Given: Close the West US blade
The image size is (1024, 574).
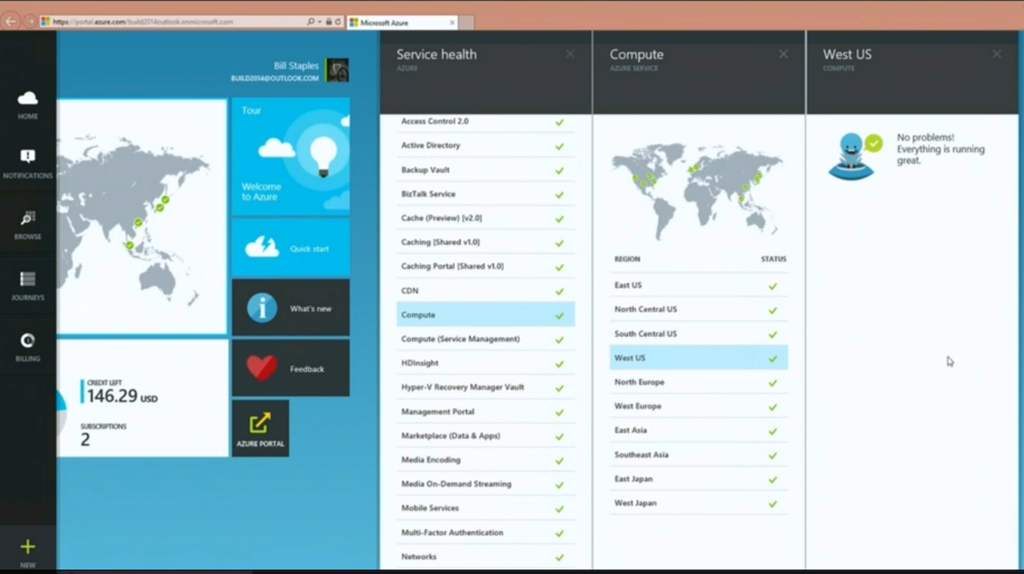Looking at the screenshot, I should 997,54.
